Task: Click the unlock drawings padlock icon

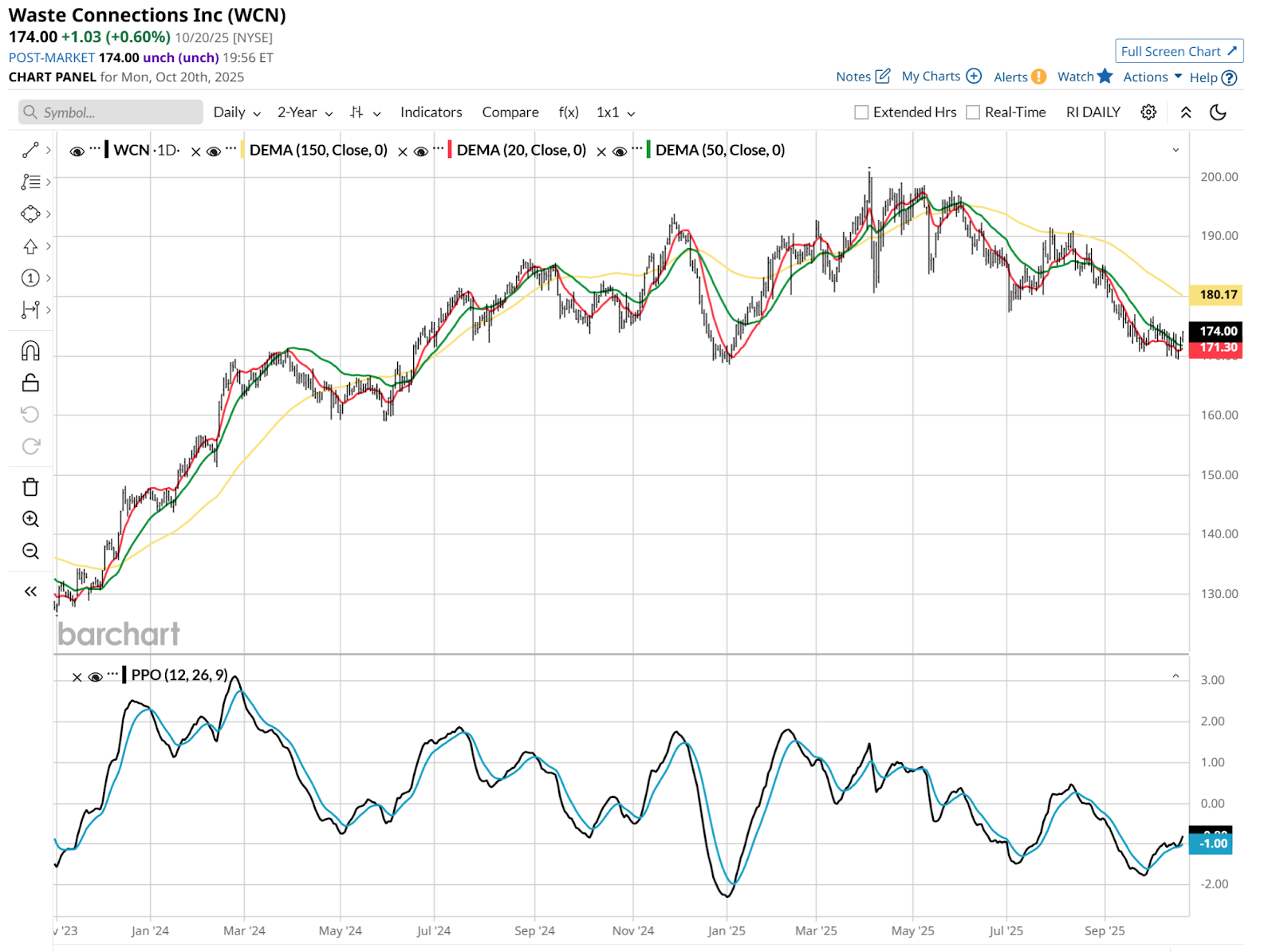Action: pyautogui.click(x=30, y=383)
